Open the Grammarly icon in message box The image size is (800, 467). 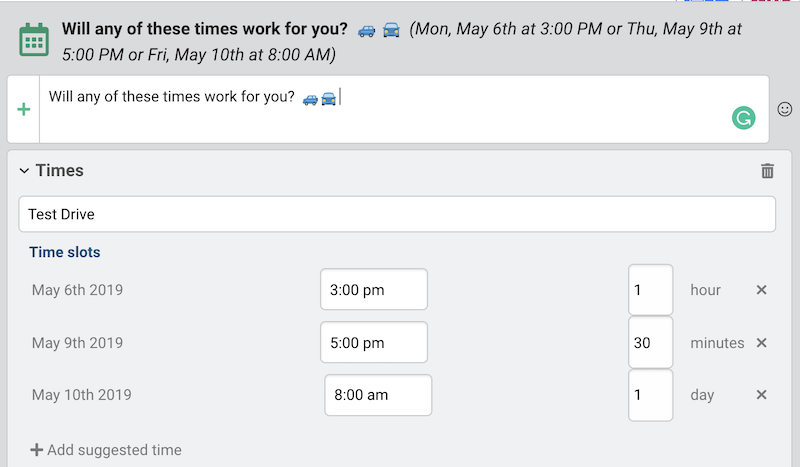pos(743,118)
